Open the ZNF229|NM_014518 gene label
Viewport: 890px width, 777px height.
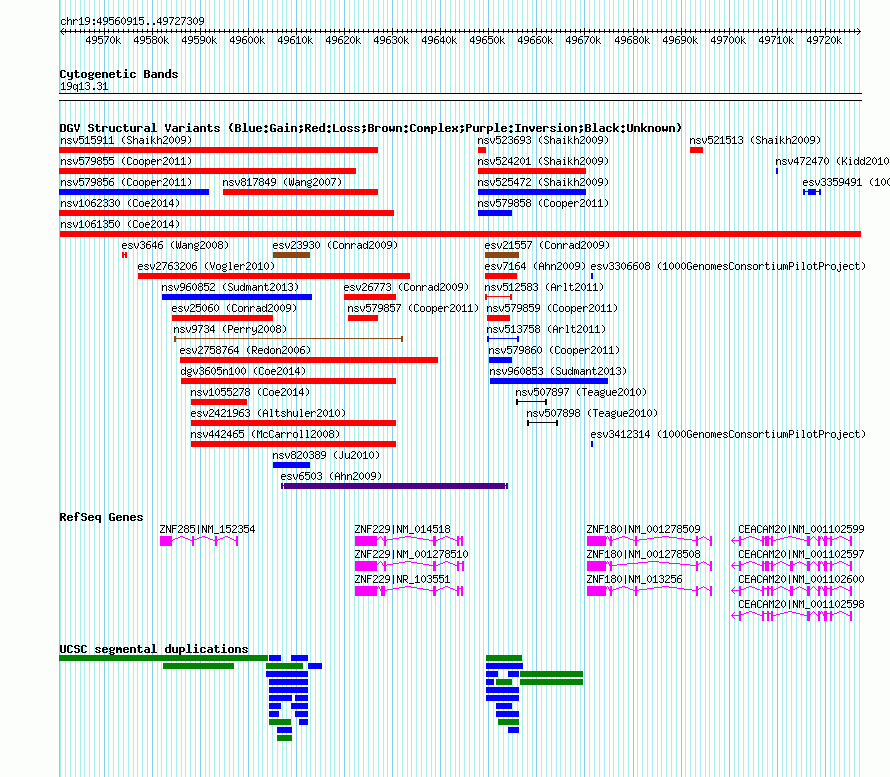pyautogui.click(x=402, y=529)
